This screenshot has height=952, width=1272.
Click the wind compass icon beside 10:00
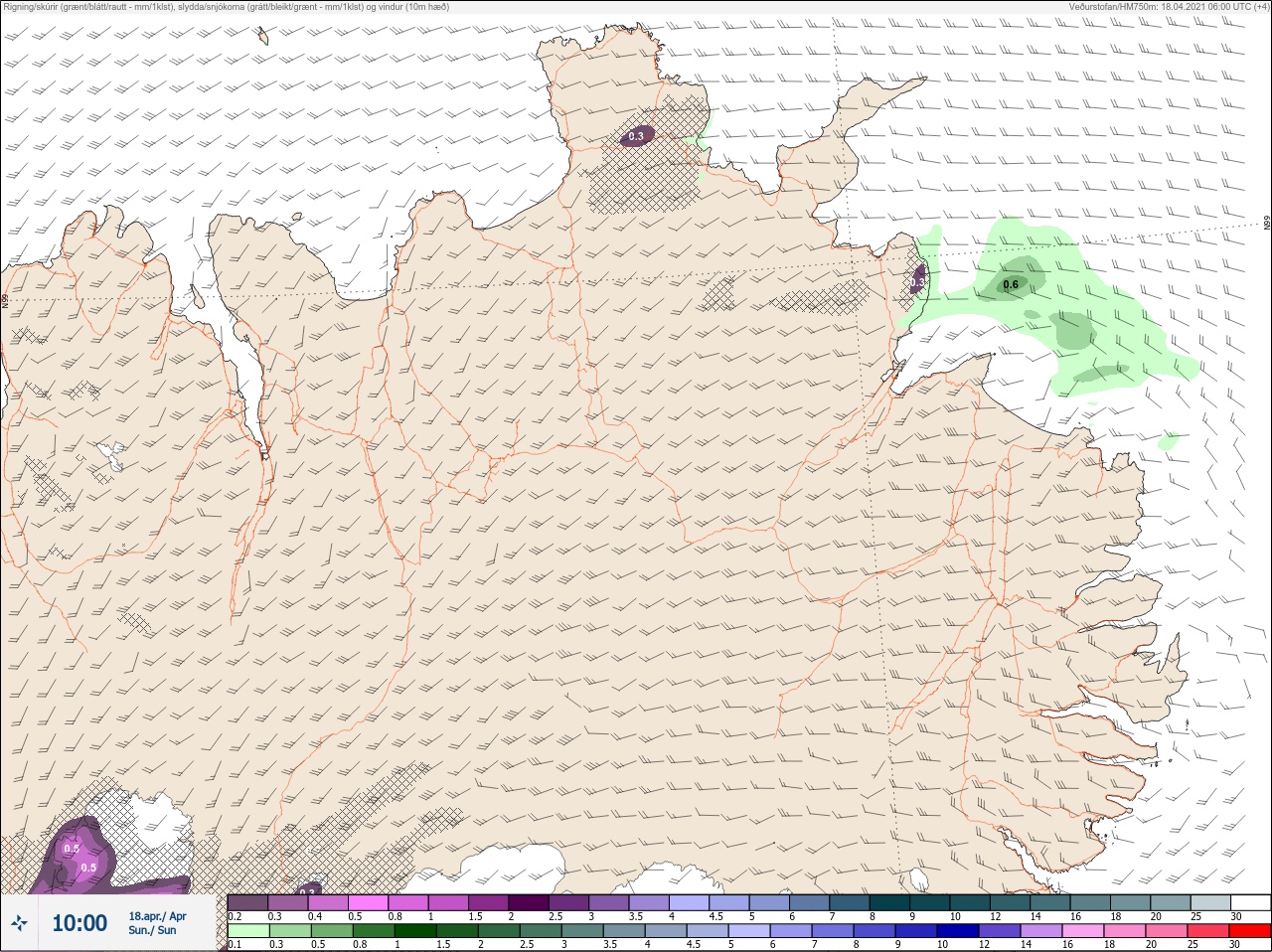coord(19,924)
